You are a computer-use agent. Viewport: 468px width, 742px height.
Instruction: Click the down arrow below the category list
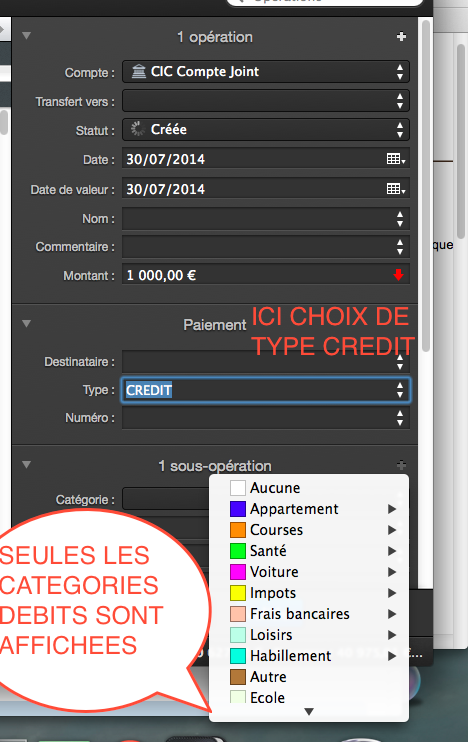309,711
